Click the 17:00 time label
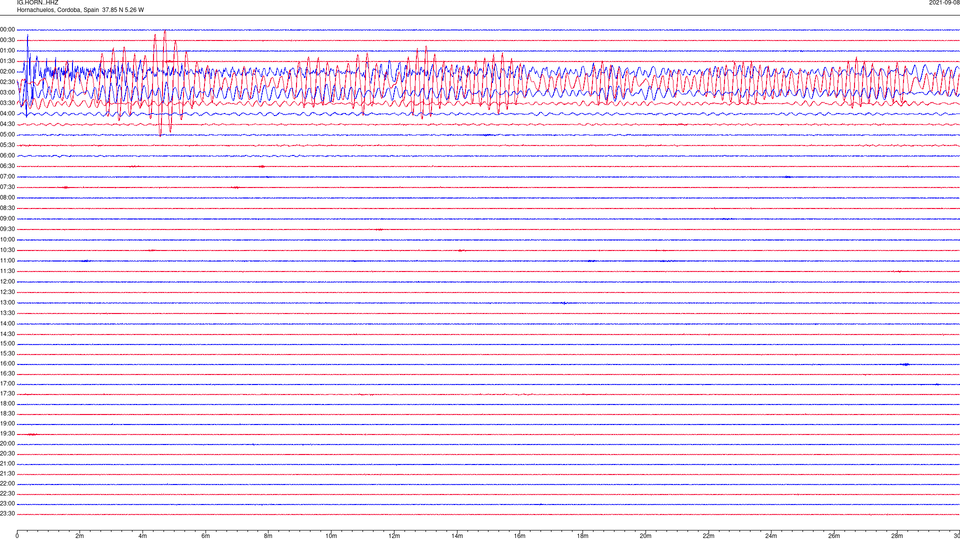The height and width of the screenshot is (540, 960). coord(7,384)
